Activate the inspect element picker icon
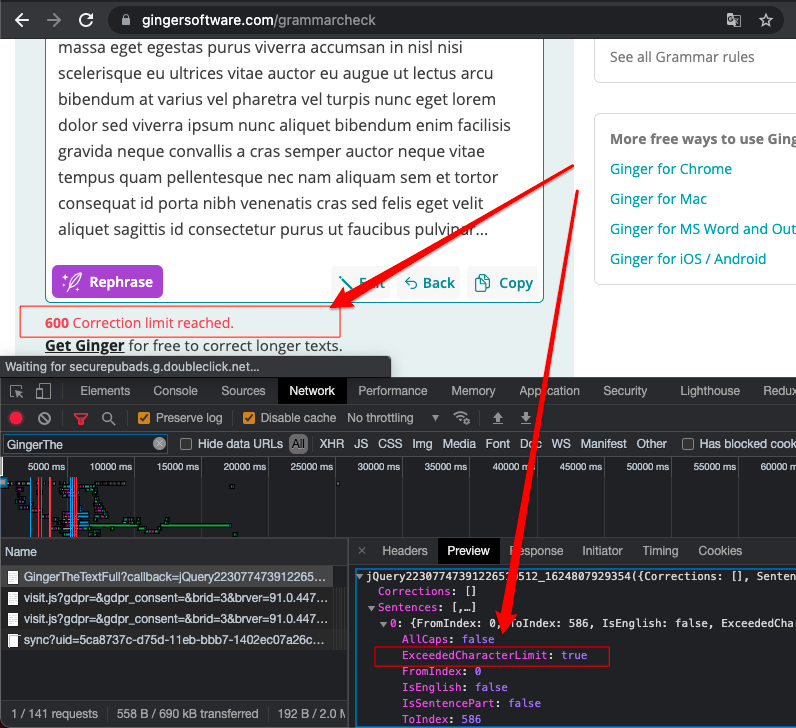Screen dimensions: 796x728 pyautogui.click(x=17, y=391)
